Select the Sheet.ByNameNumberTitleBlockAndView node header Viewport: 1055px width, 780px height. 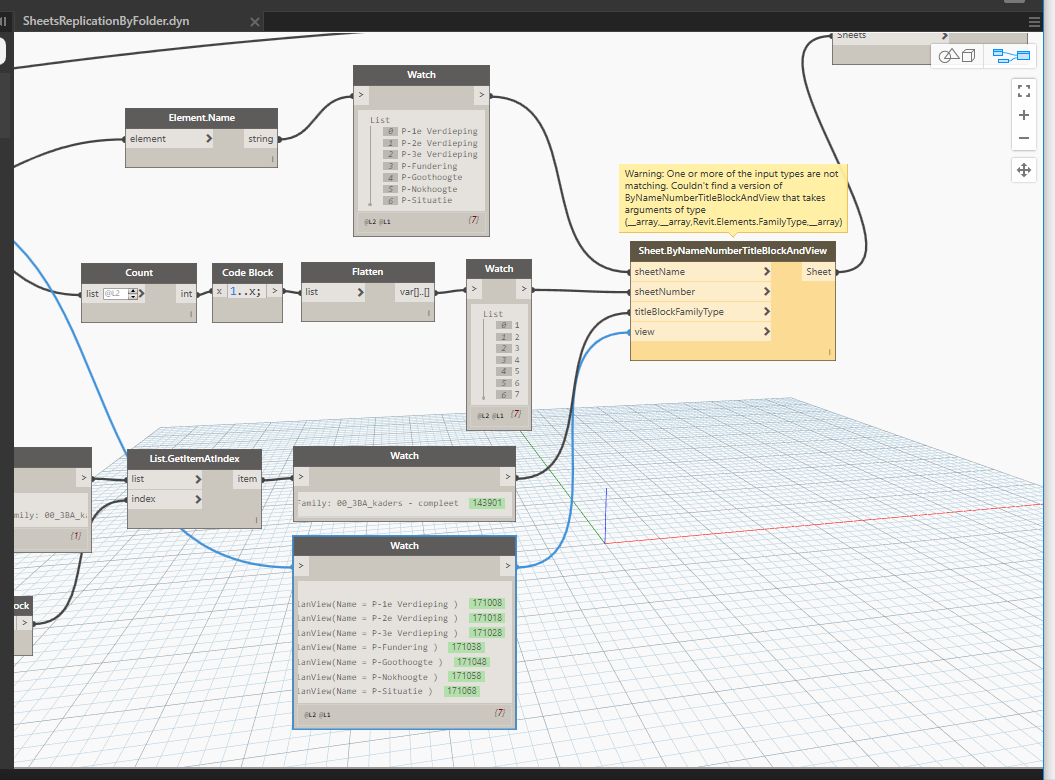(732, 250)
